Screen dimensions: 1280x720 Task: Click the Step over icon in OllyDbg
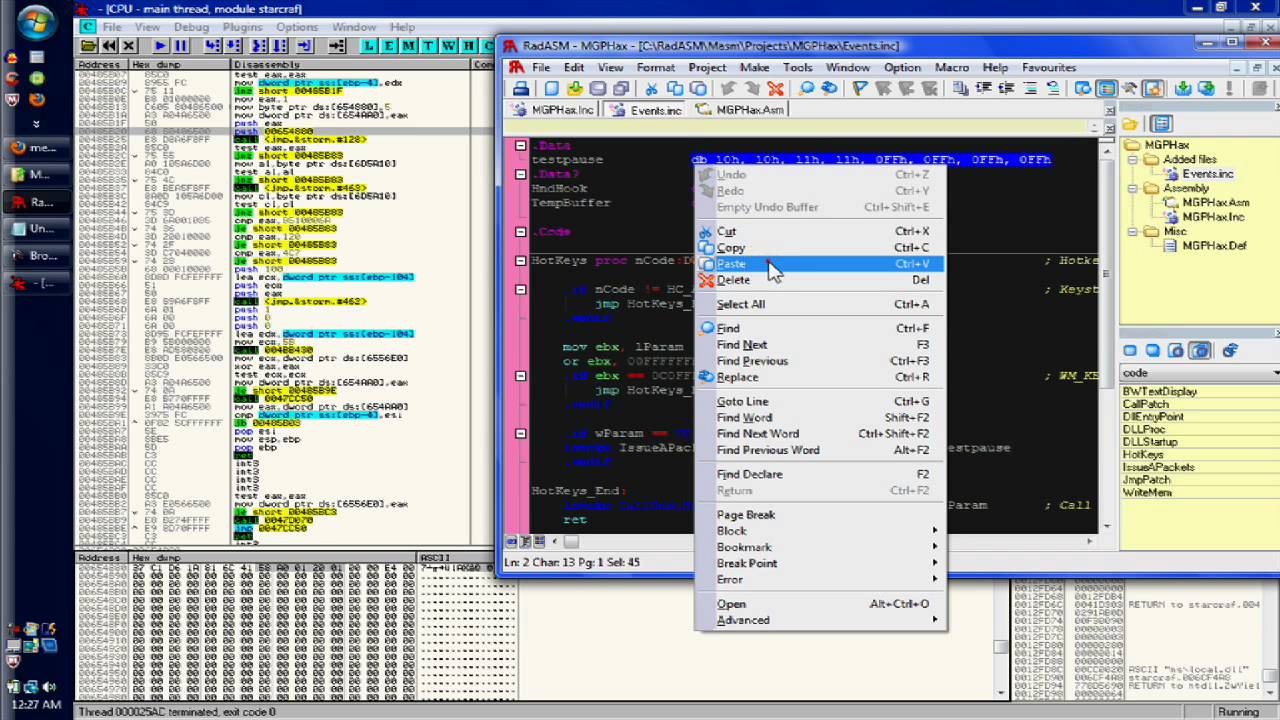(232, 46)
